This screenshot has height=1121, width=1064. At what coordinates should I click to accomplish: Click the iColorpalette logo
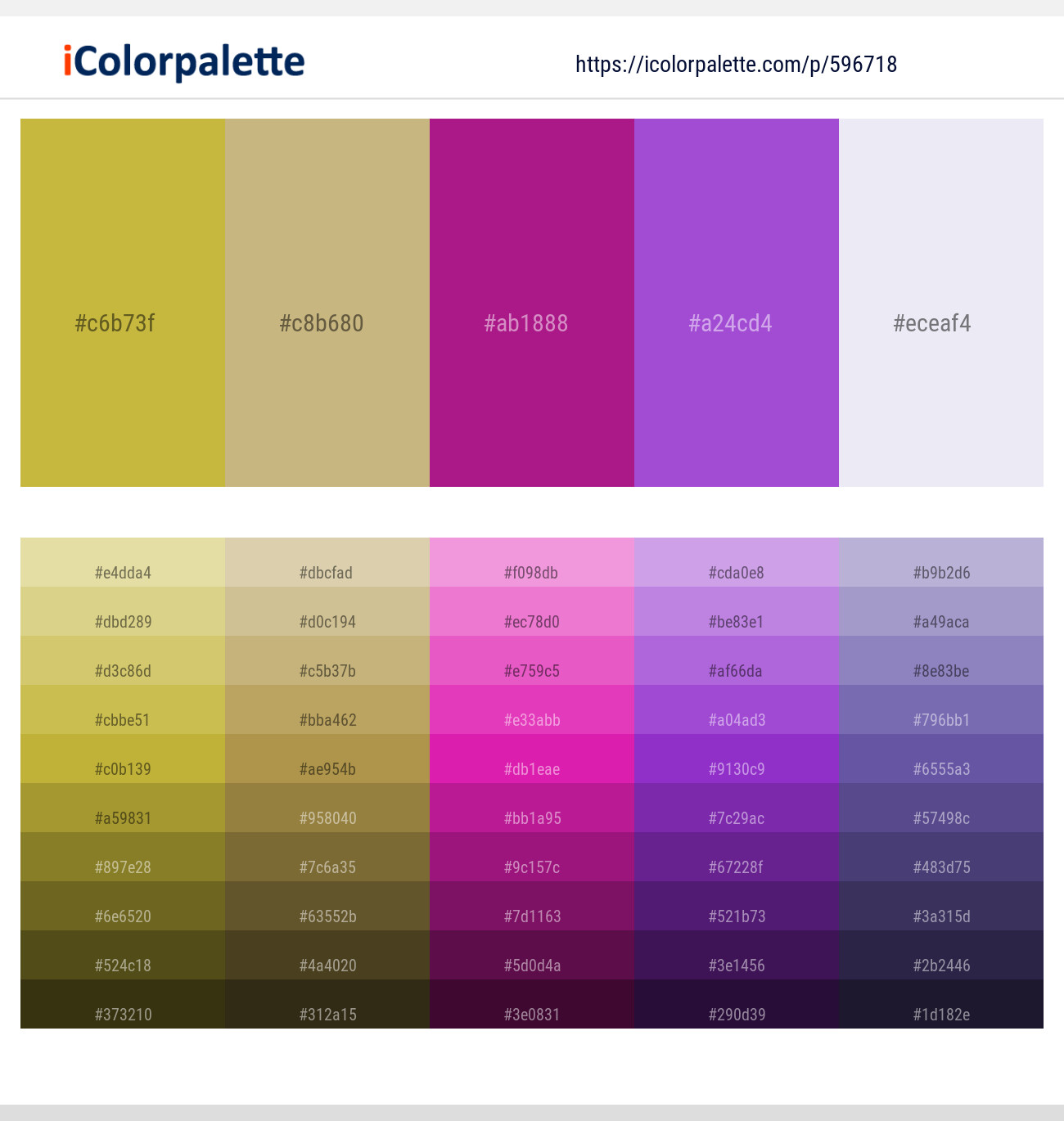[184, 62]
